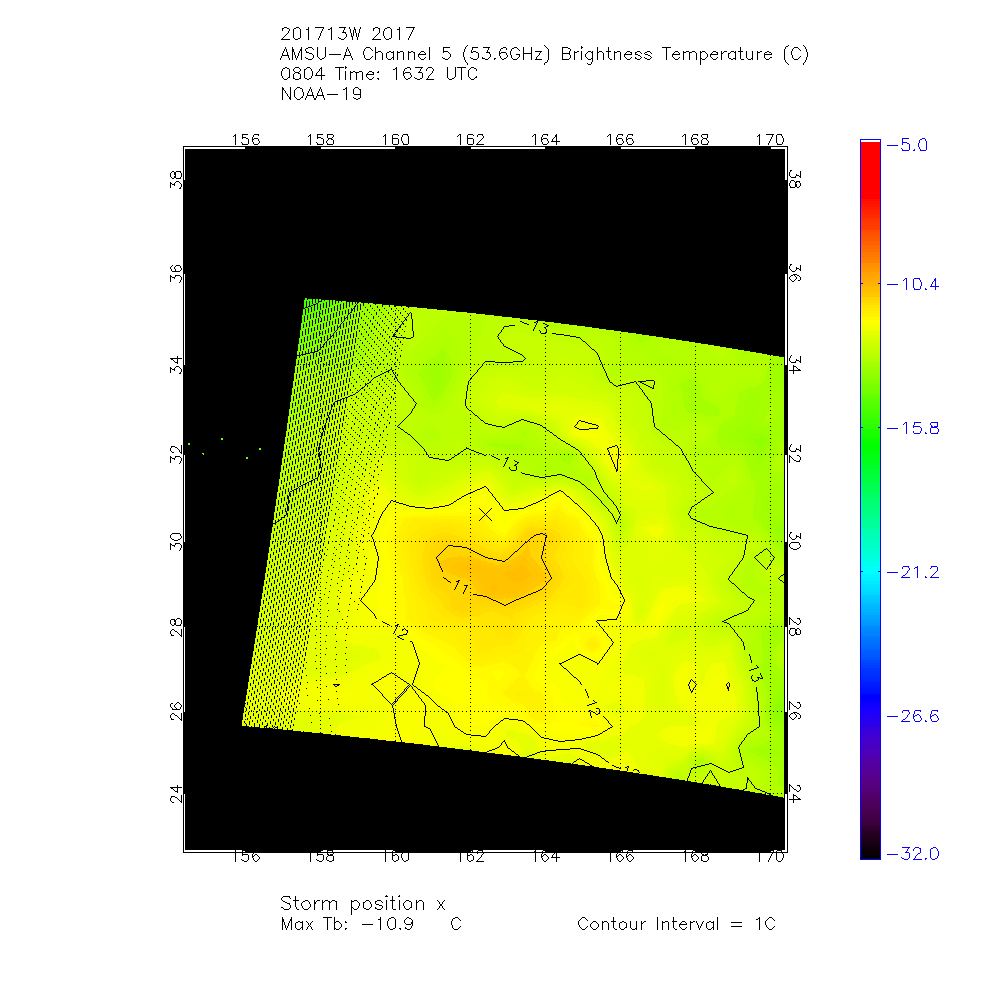This screenshot has height=1000, width=1000.
Task: Click the -32.0 colorbar label
Action: tap(913, 853)
